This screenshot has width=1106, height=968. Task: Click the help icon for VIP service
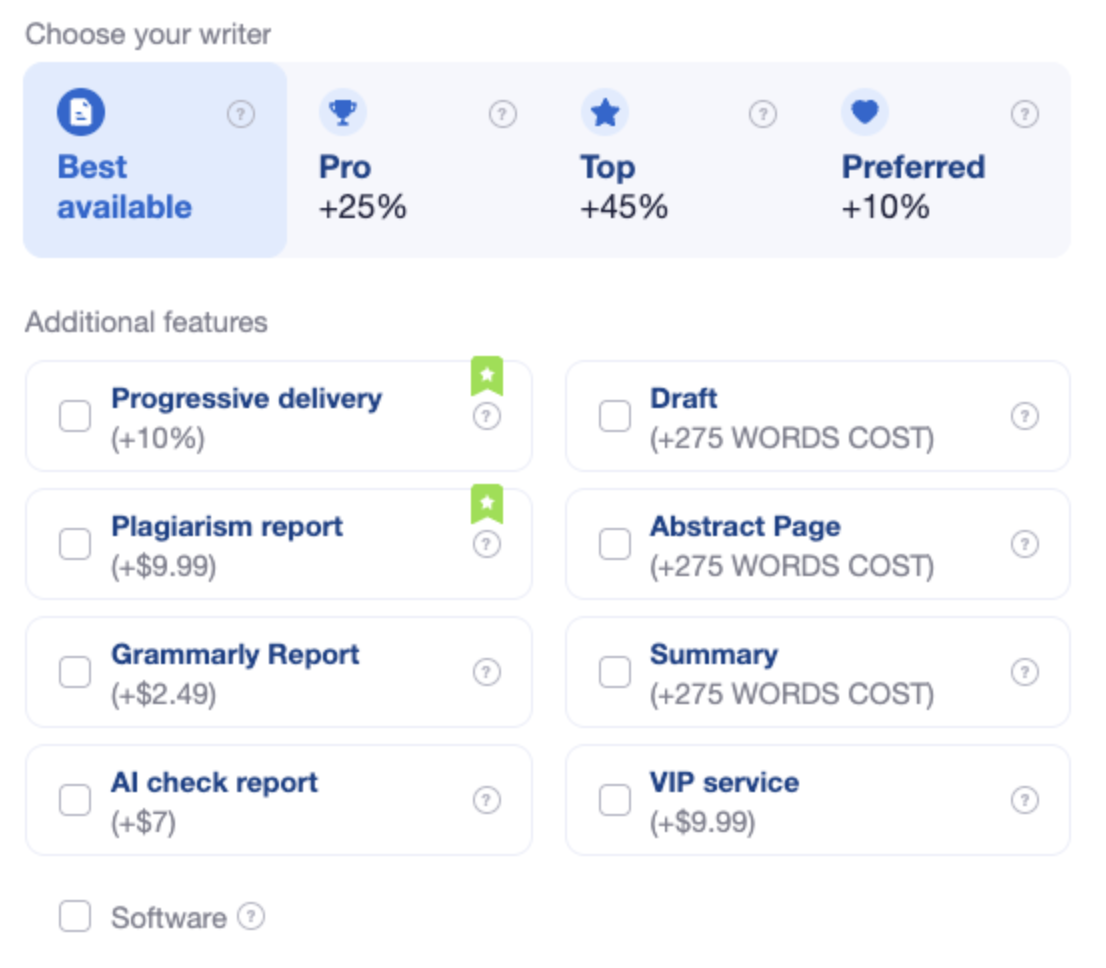coord(1024,800)
